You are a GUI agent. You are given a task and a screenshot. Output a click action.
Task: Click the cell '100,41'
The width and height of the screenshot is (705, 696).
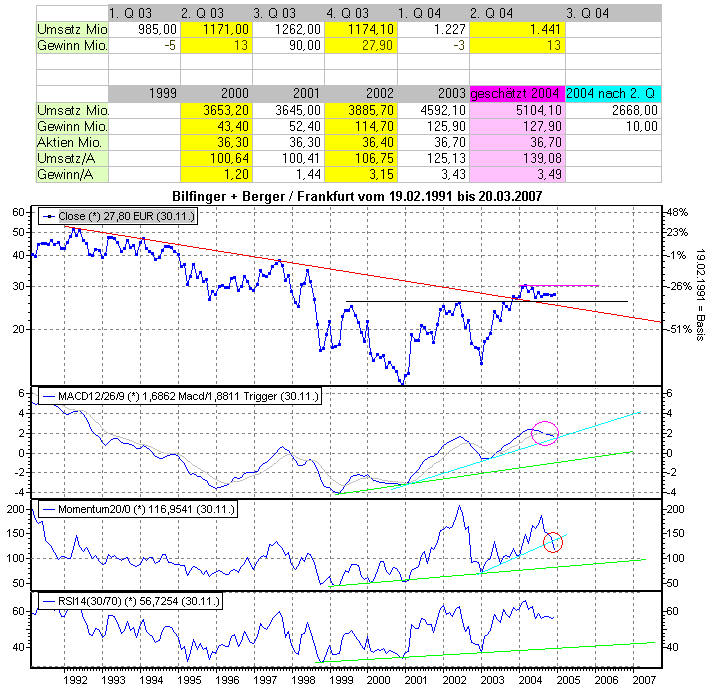point(288,158)
